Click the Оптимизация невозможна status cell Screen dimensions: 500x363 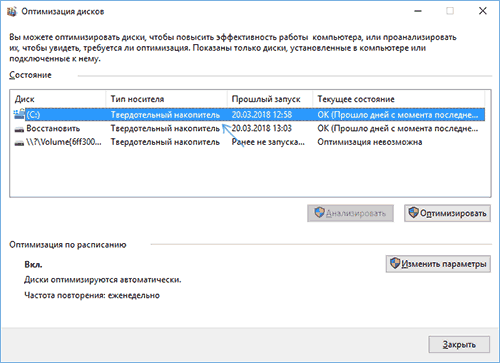(370, 142)
